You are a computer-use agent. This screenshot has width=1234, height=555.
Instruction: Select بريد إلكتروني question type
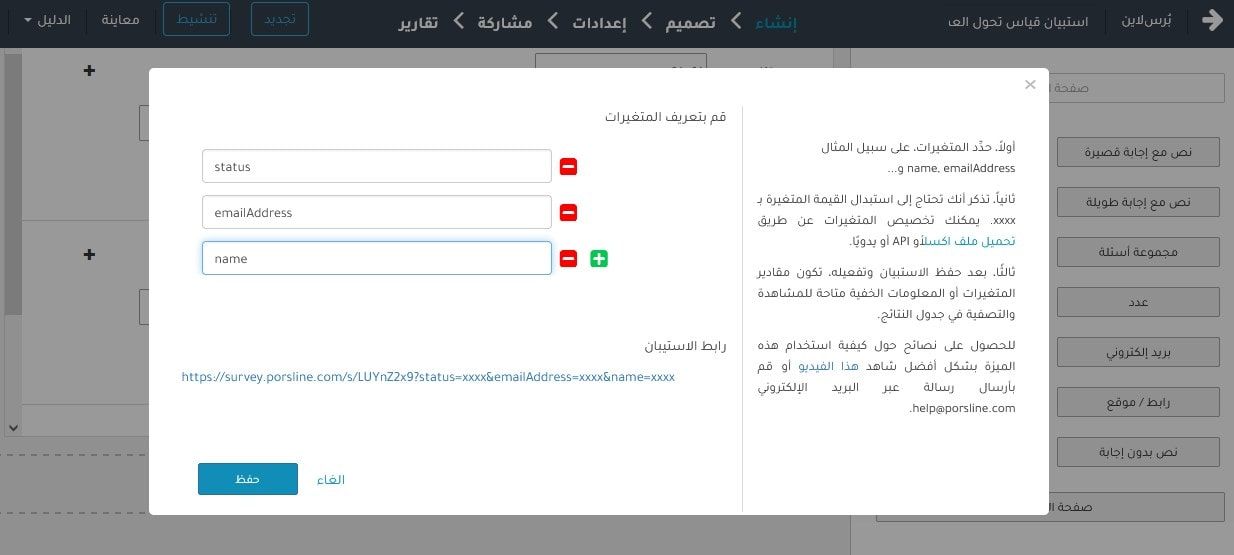1138,352
